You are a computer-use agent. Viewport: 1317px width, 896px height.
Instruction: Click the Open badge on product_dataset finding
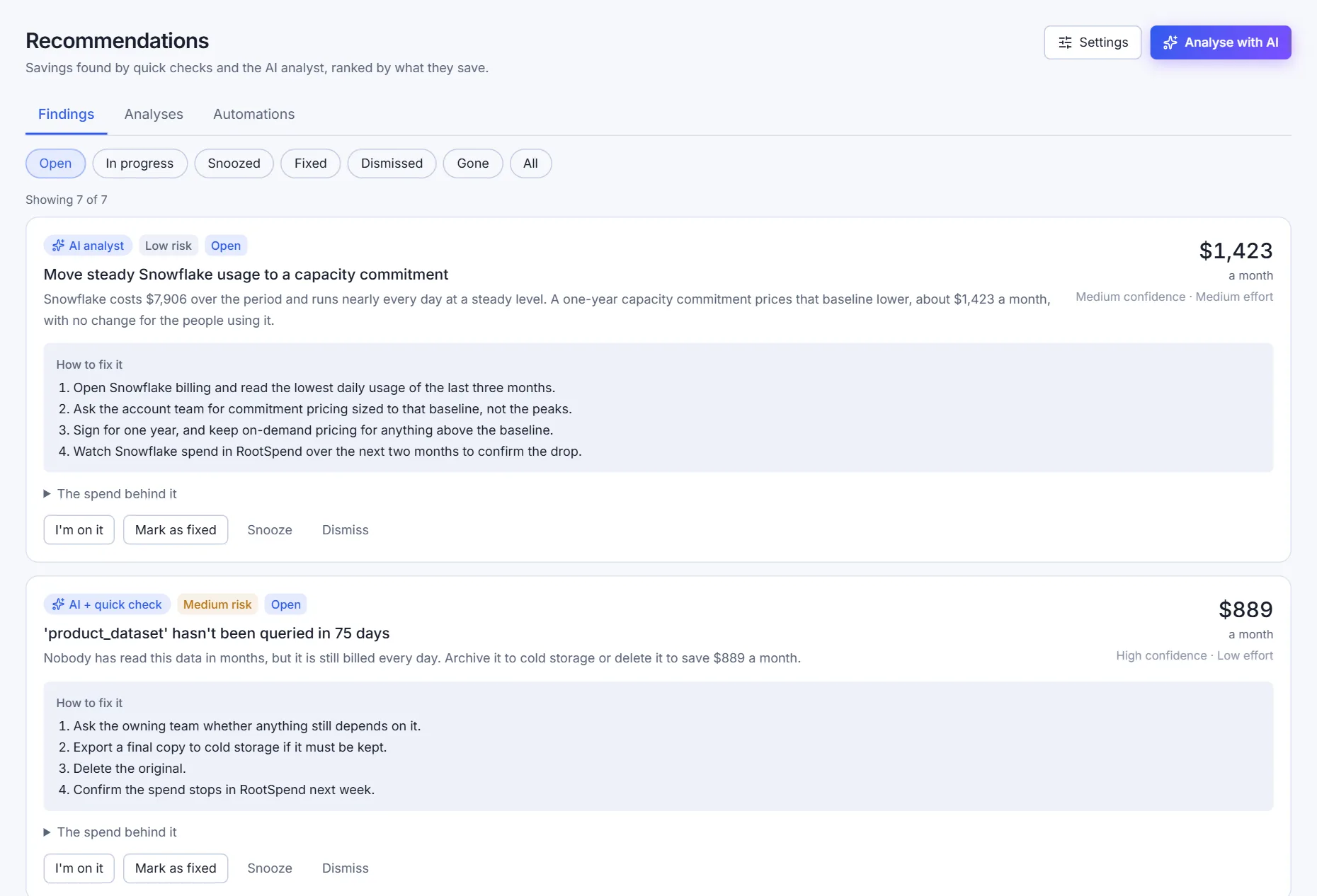[x=286, y=604]
